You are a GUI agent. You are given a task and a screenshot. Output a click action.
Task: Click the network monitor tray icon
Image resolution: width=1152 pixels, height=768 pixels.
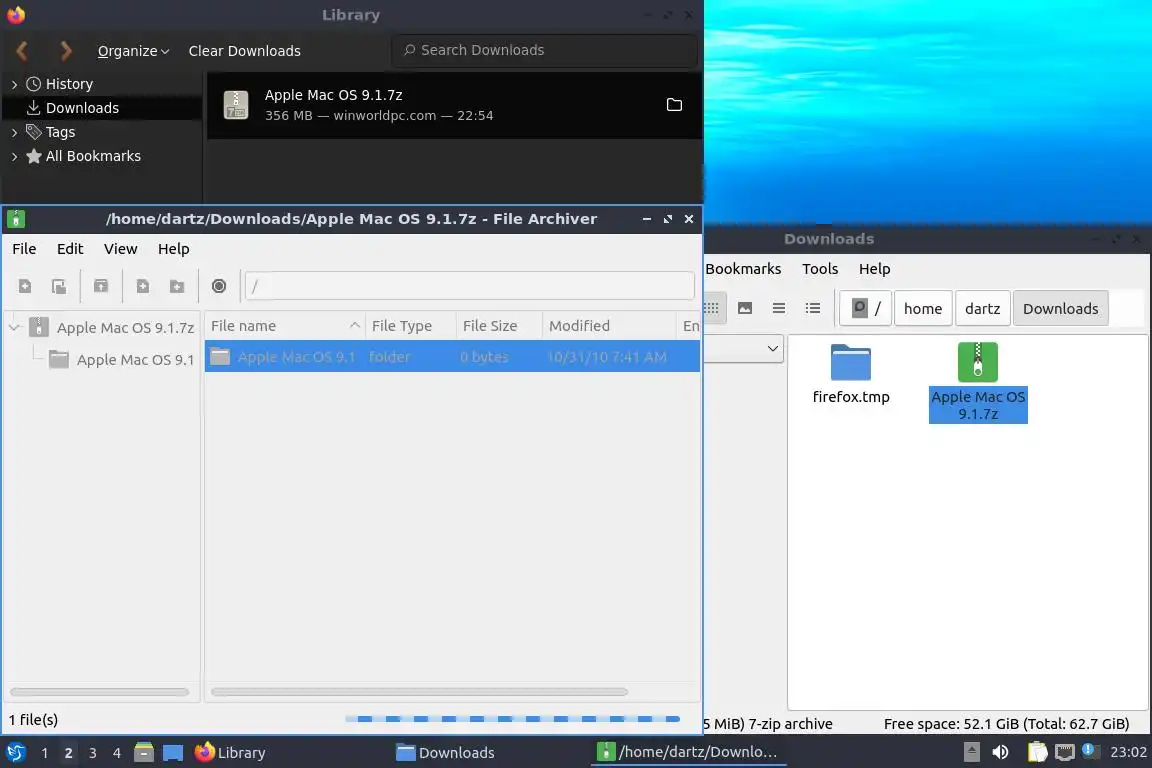click(x=1065, y=753)
